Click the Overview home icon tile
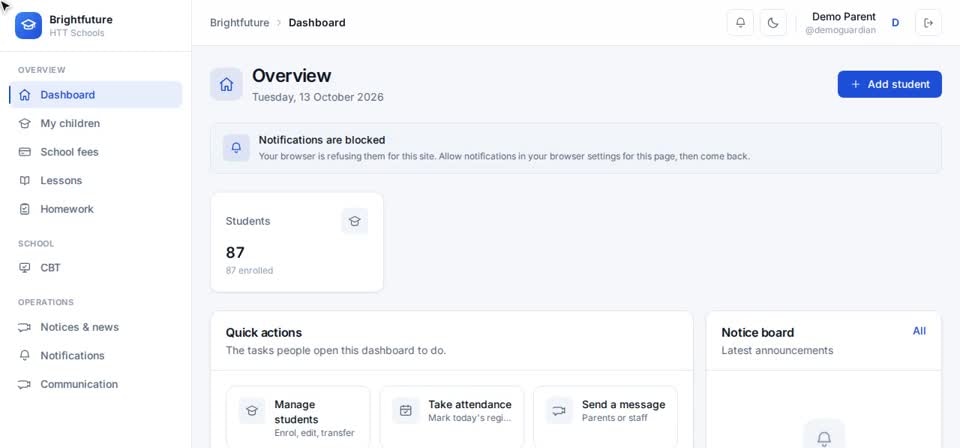960x448 pixels. (226, 84)
